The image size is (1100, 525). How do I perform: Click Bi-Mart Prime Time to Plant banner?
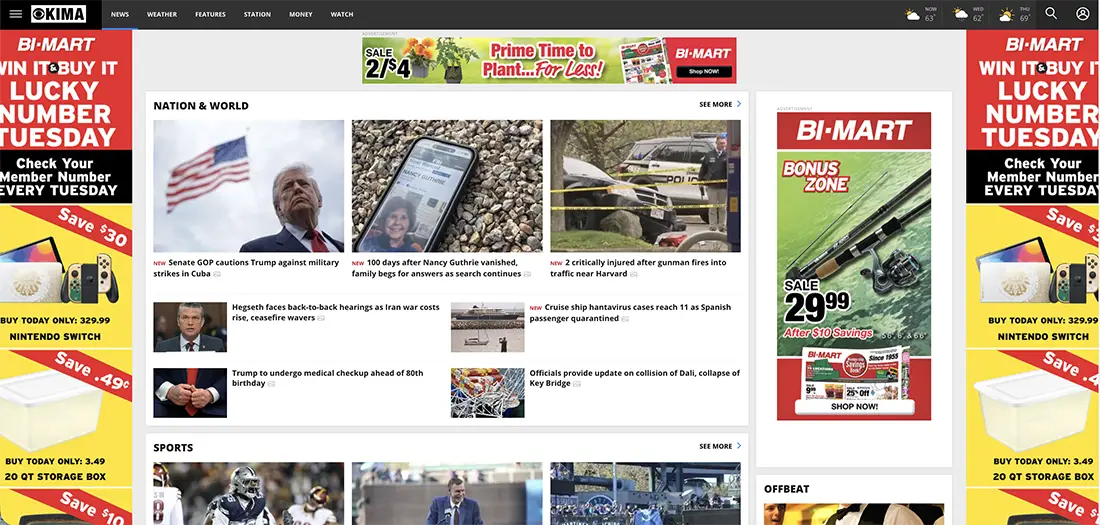[549, 60]
